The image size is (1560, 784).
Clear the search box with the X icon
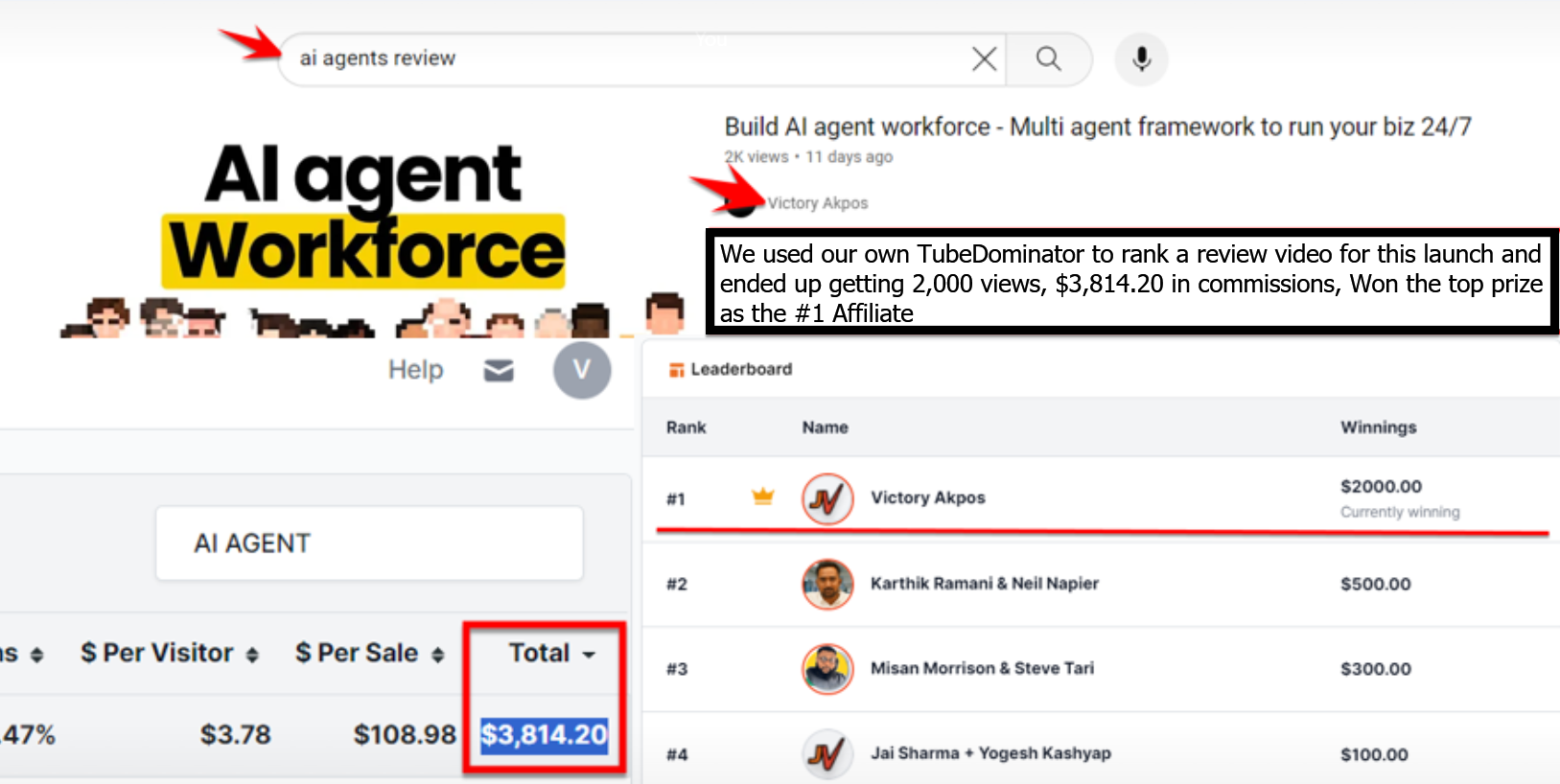coord(984,59)
